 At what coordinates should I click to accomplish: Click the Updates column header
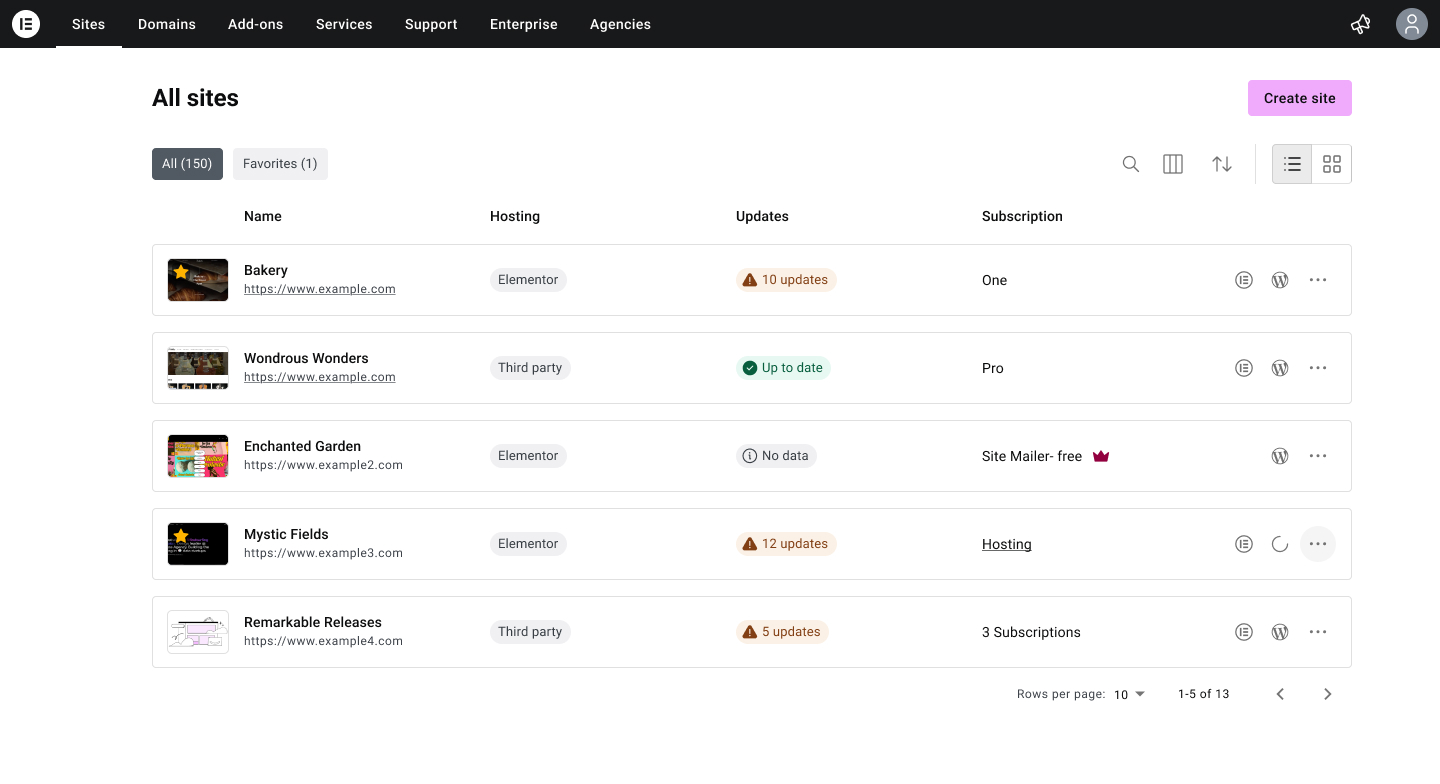(762, 216)
